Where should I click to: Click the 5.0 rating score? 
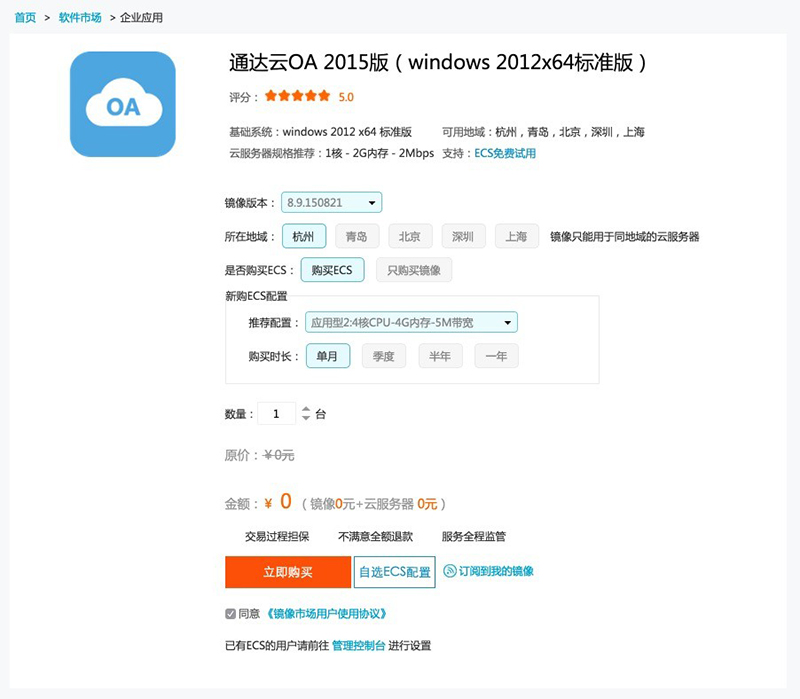click(x=346, y=97)
